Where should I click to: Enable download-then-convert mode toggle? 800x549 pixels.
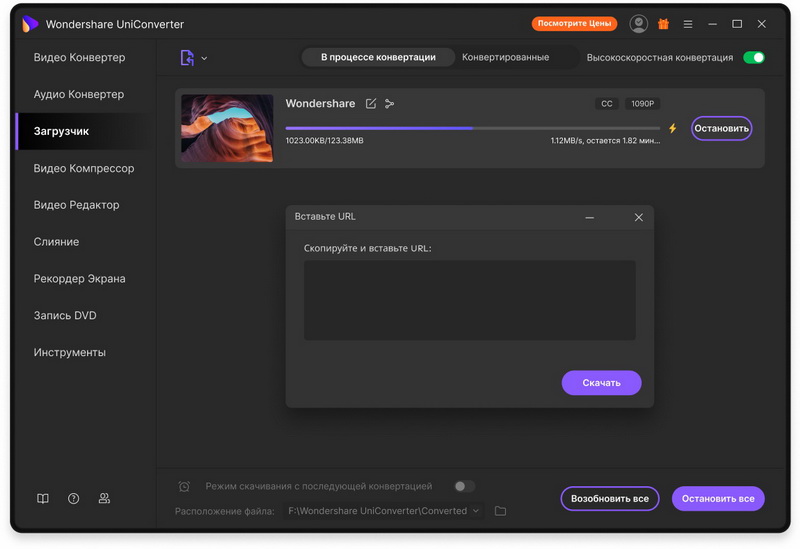point(463,486)
